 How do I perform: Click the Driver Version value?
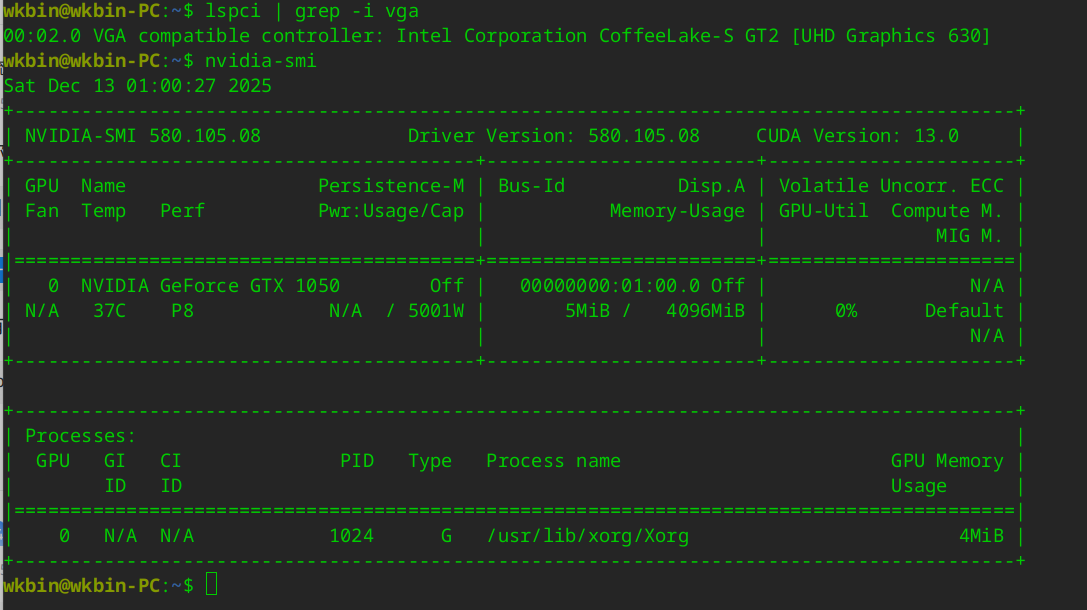644,136
